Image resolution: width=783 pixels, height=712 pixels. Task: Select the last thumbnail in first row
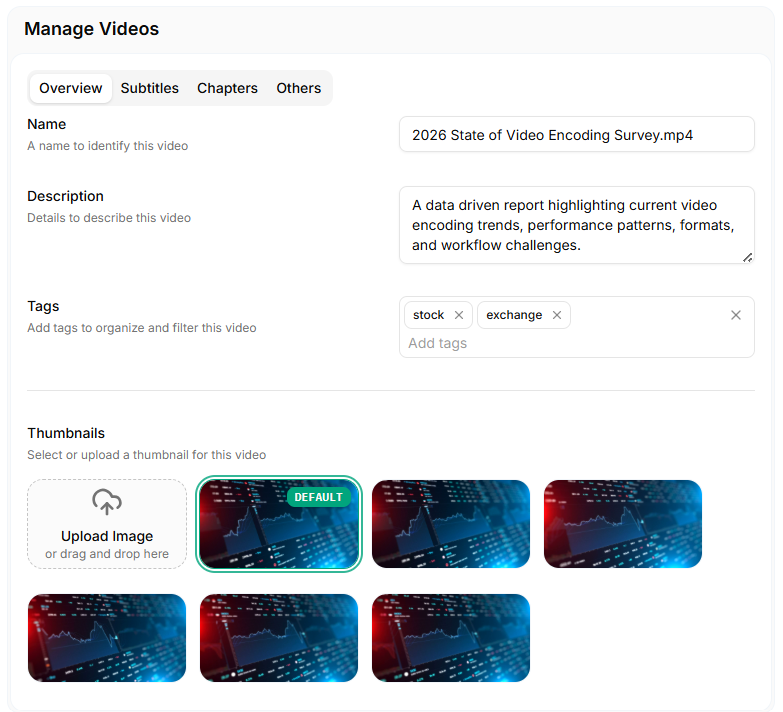[623, 524]
